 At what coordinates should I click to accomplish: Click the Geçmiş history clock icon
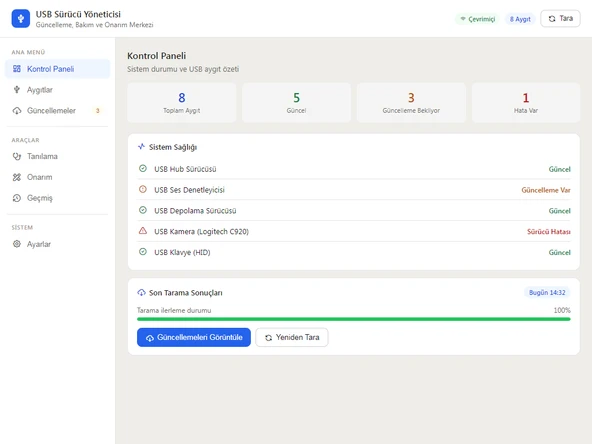point(17,198)
